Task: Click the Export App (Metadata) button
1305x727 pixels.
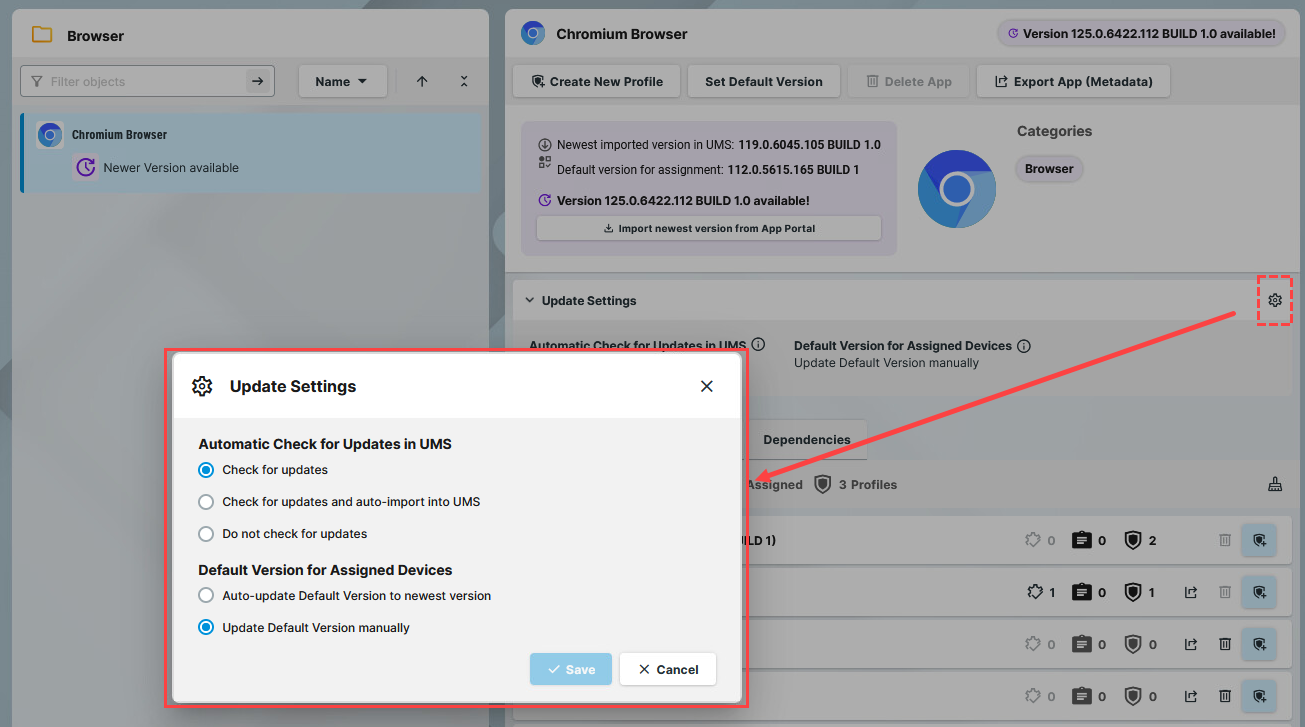Action: point(1072,82)
